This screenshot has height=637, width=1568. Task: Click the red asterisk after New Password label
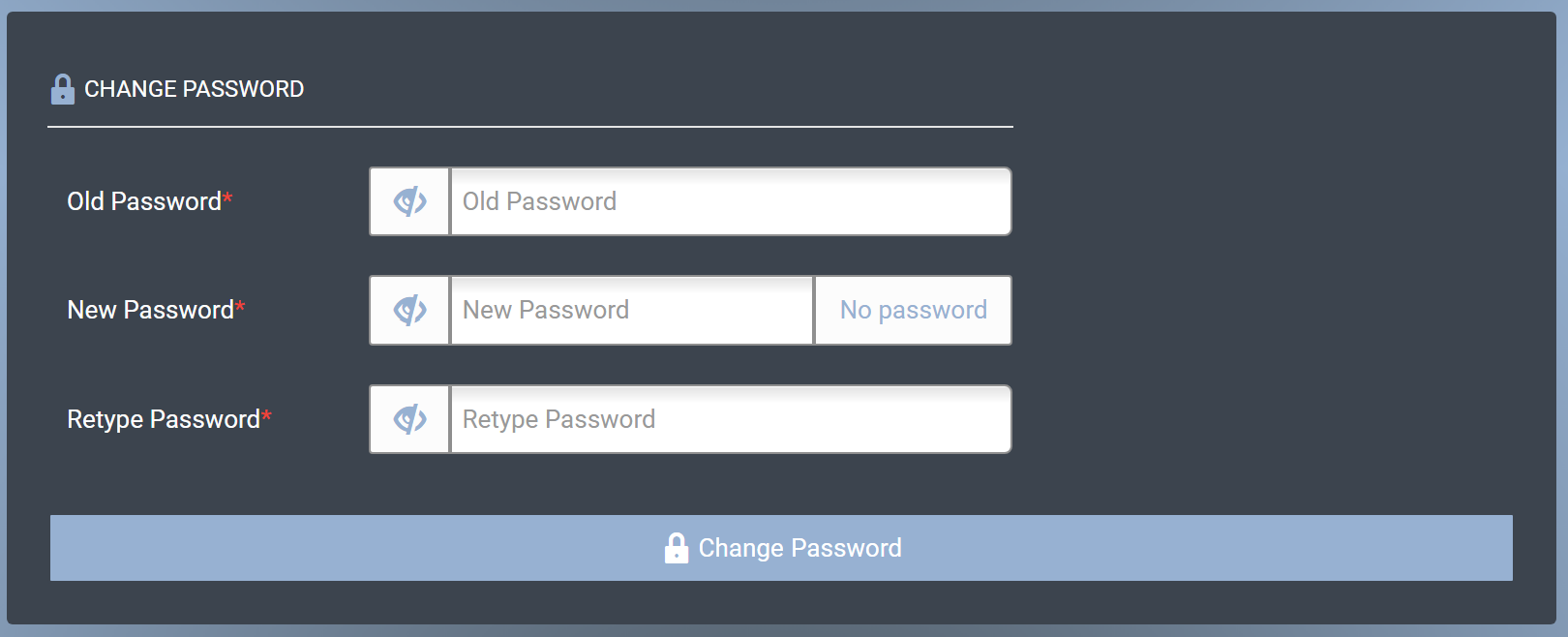[240, 306]
